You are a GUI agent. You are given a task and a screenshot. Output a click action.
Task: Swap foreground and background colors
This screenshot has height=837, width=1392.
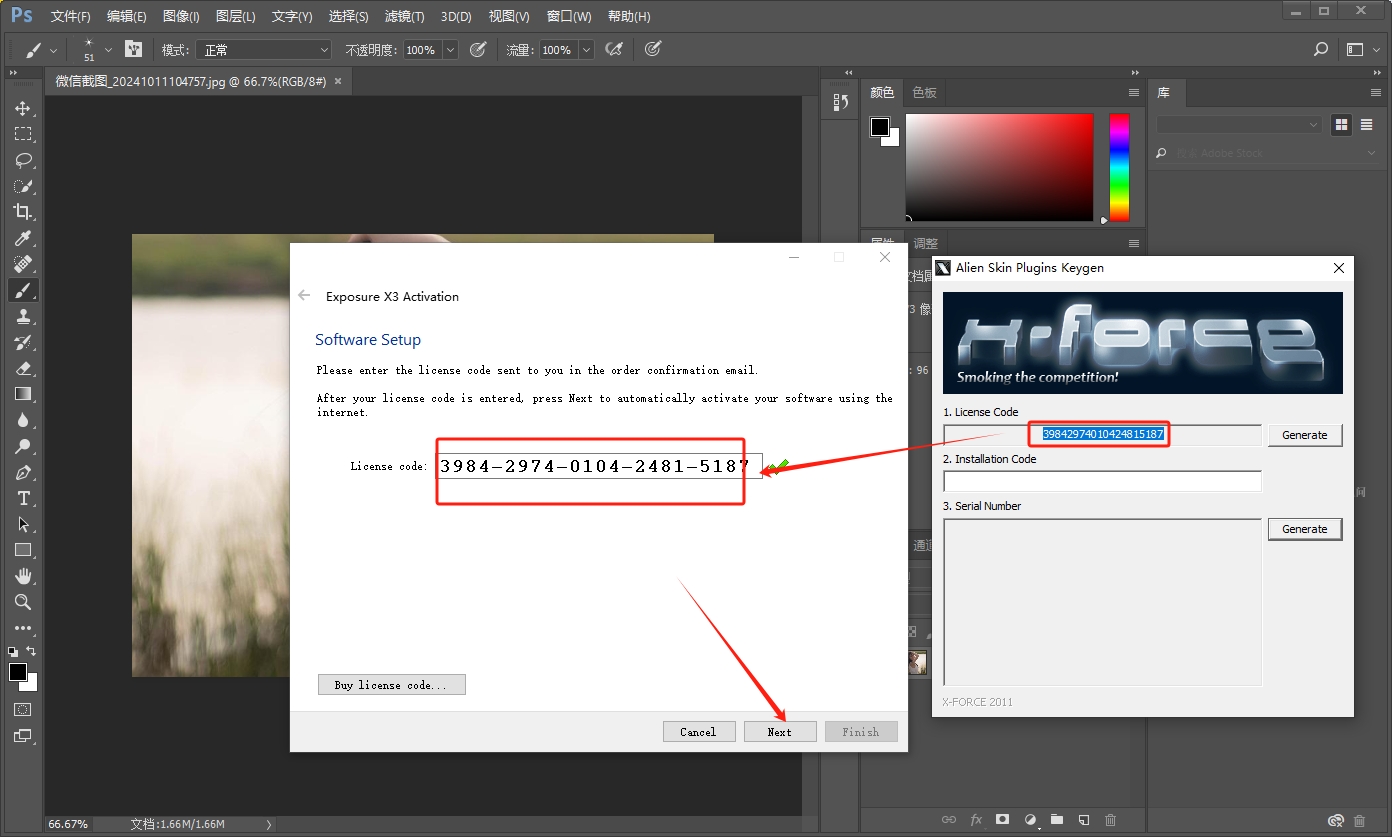pos(31,651)
